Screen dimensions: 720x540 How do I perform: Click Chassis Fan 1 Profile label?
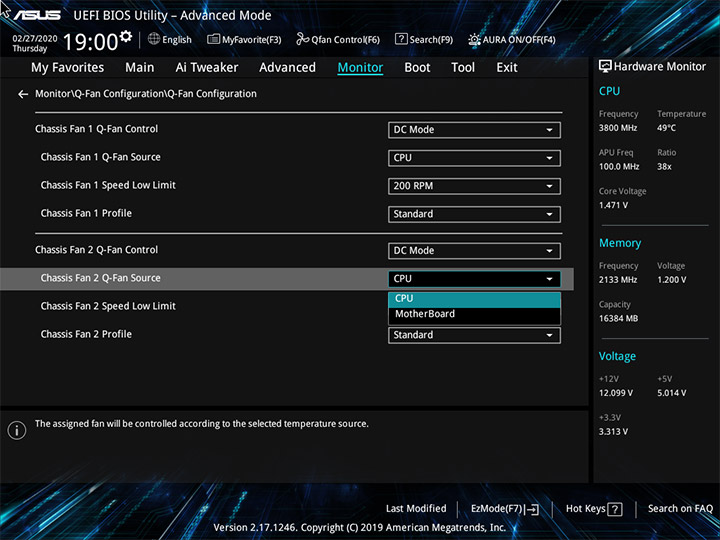86,214
